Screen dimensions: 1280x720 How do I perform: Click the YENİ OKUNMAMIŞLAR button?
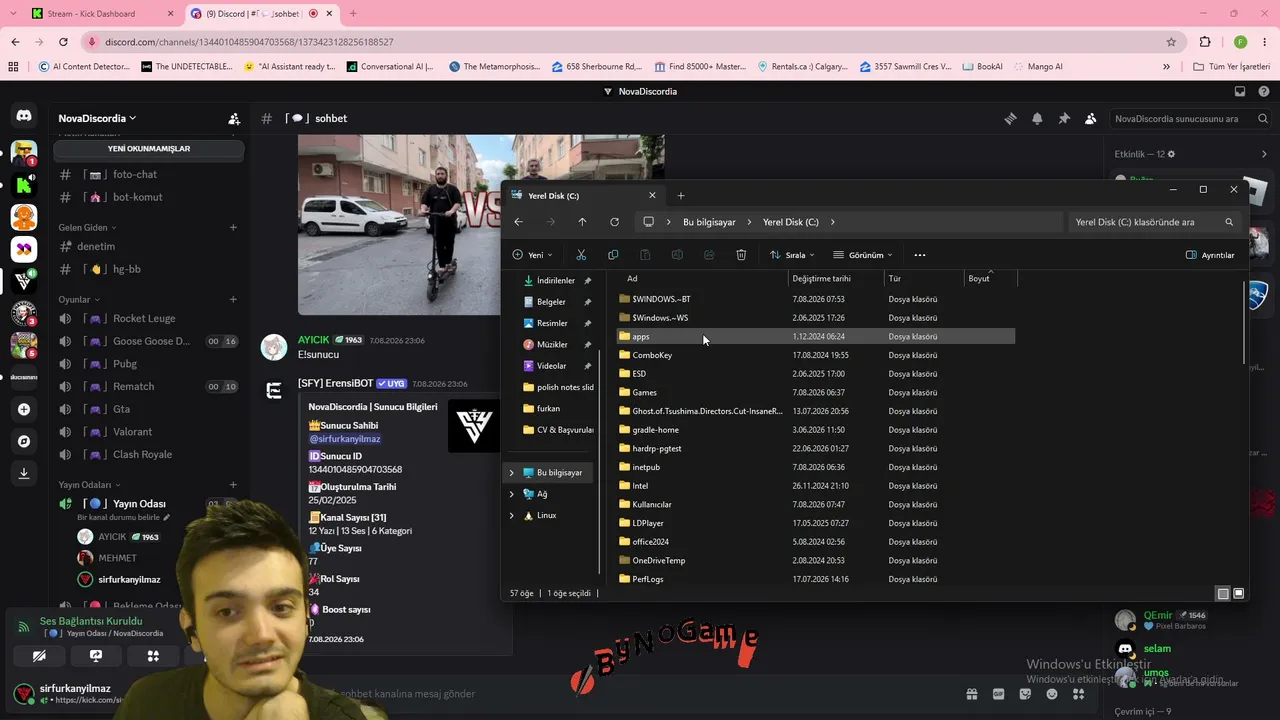(x=149, y=149)
